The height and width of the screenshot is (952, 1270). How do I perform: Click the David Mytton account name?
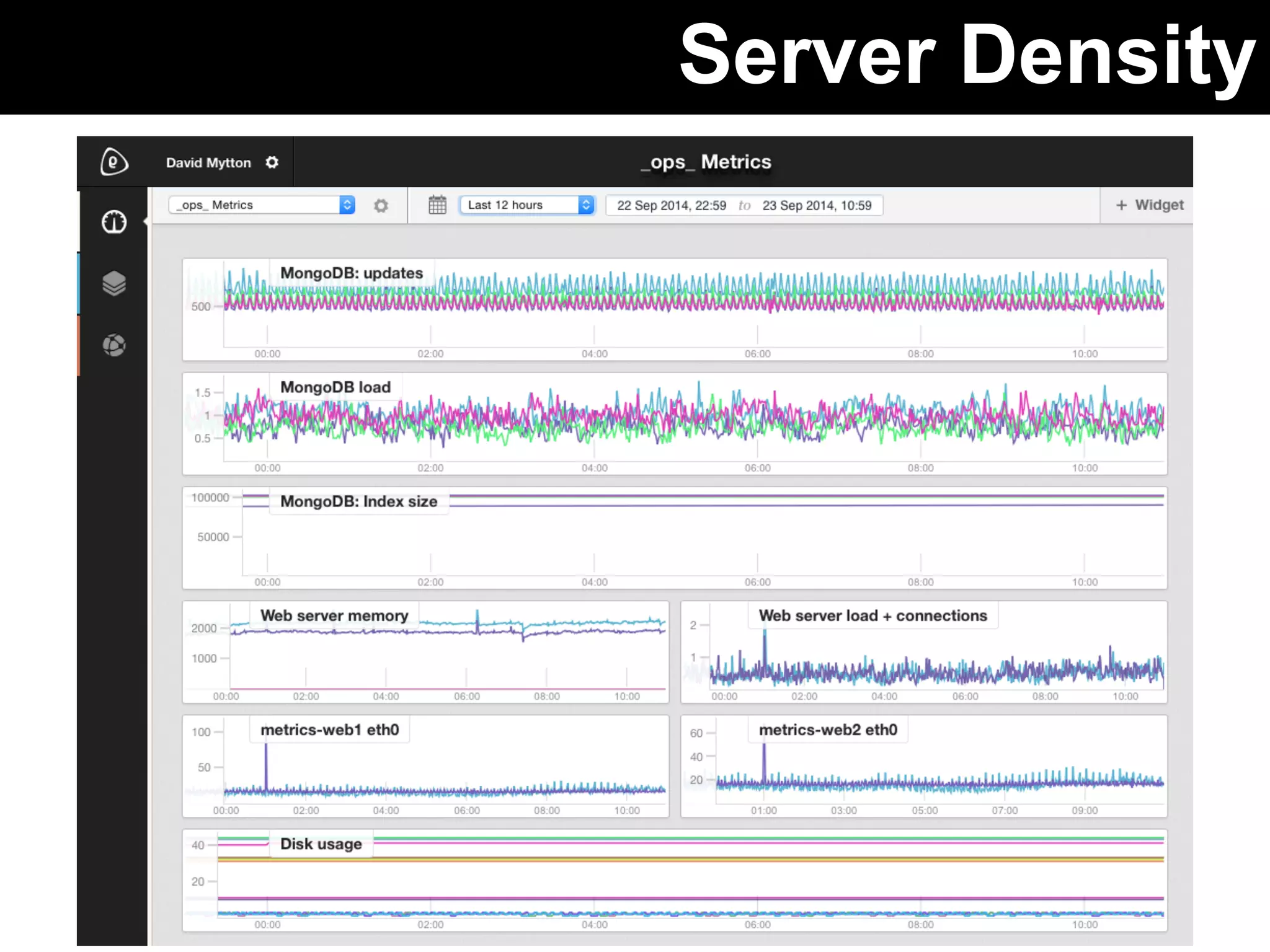208,162
